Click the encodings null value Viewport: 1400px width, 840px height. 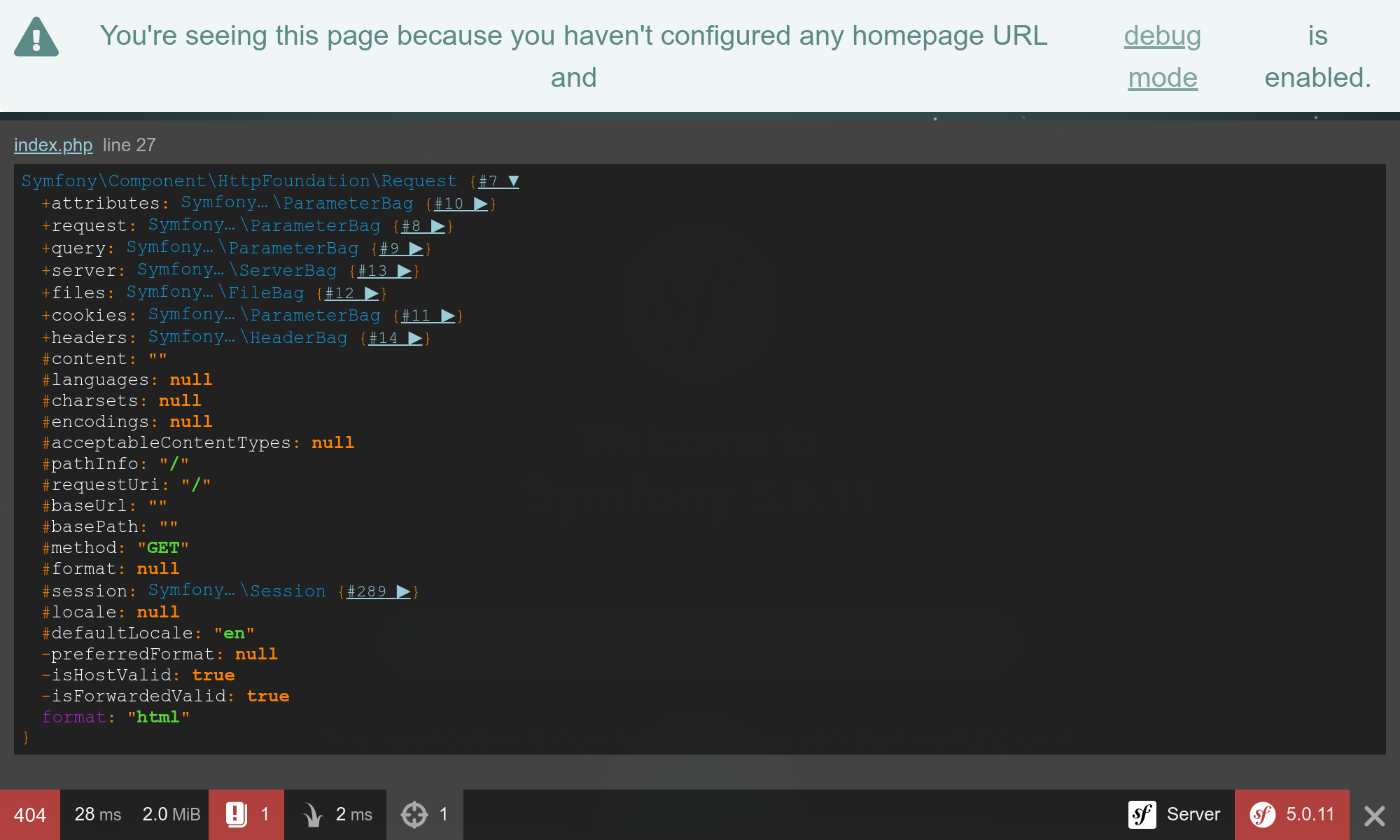[x=191, y=422]
